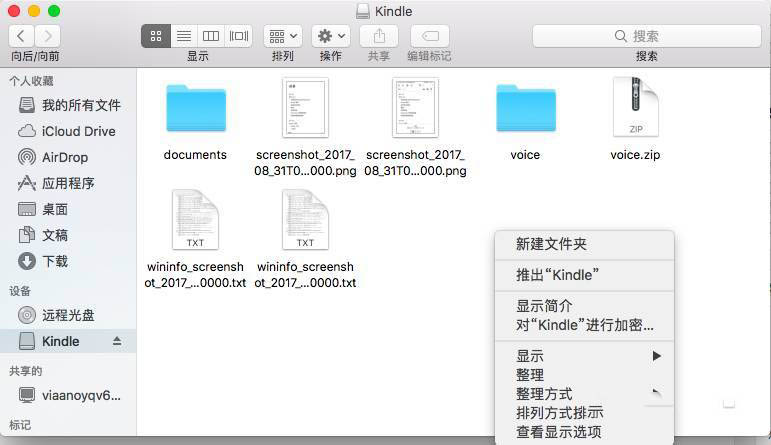Click the 共享 share toolbar icon
Screen dimensions: 771x445
coord(379,36)
